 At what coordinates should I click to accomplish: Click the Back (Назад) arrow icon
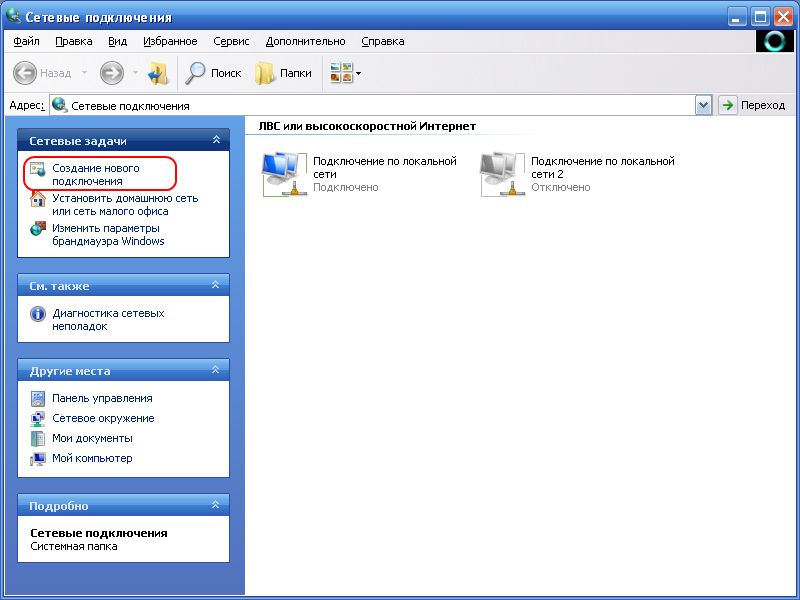pyautogui.click(x=25, y=73)
